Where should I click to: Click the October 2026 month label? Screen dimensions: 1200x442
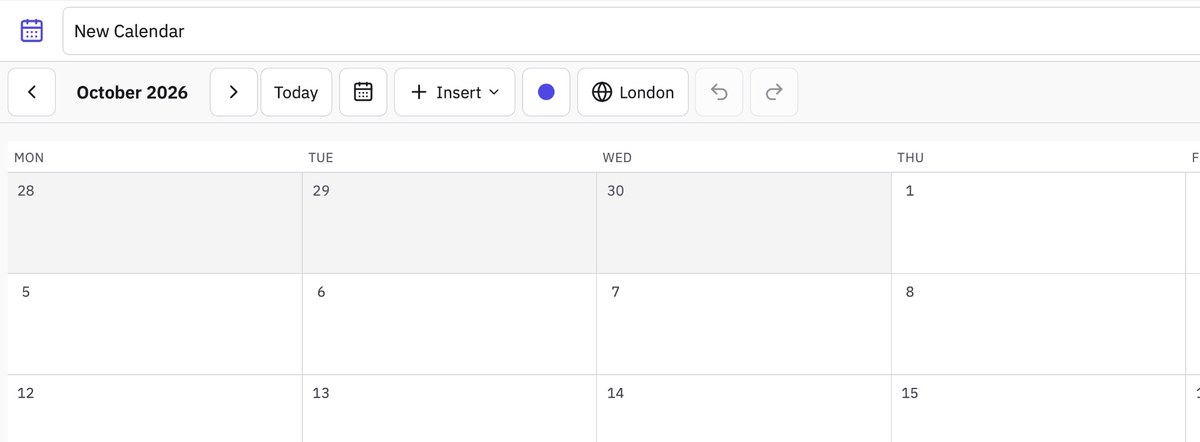pyautogui.click(x=132, y=92)
